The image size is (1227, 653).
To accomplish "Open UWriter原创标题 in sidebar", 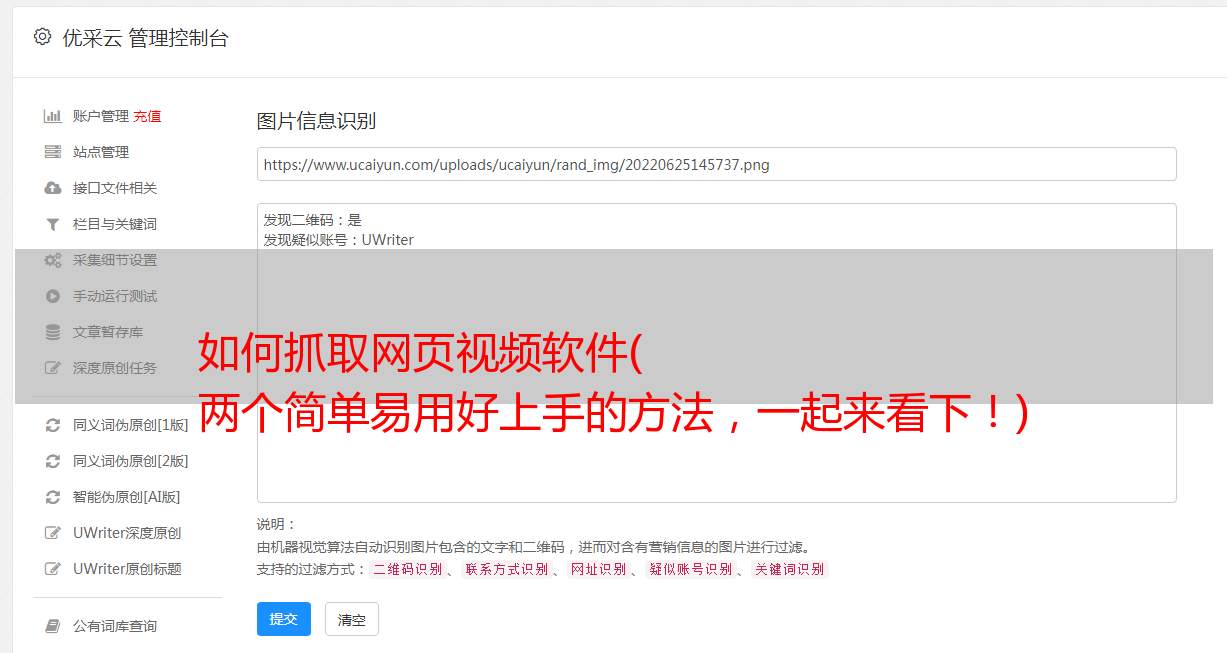I will pyautogui.click(x=127, y=569).
